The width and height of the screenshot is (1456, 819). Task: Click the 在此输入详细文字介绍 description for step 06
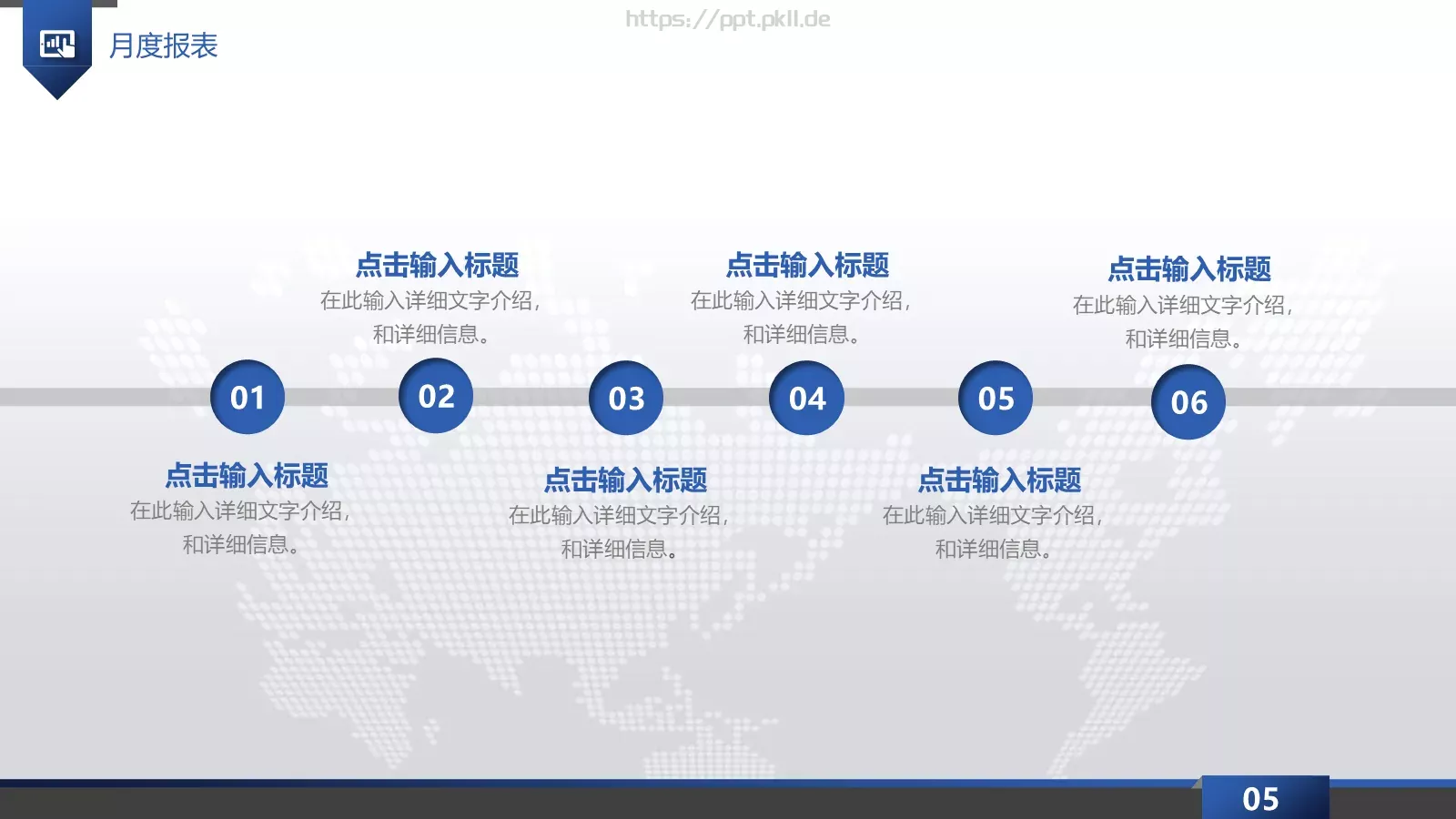pos(1183,321)
